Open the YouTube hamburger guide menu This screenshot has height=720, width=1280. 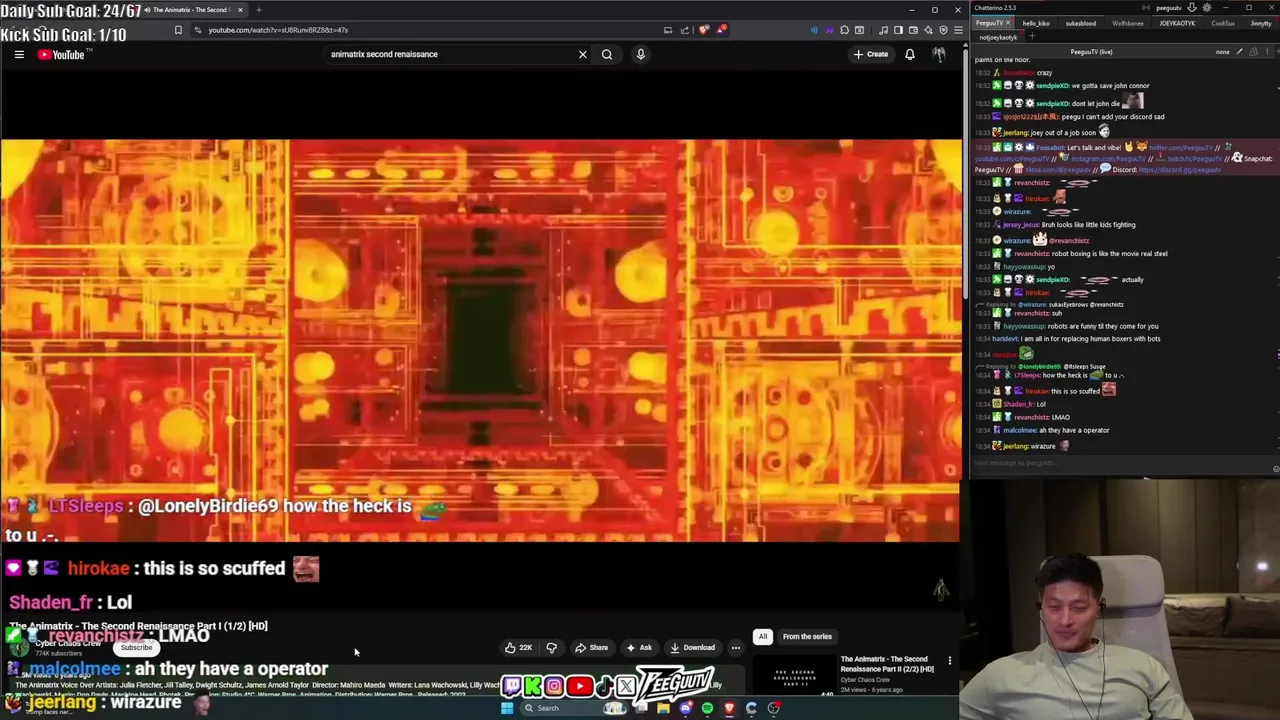[19, 54]
